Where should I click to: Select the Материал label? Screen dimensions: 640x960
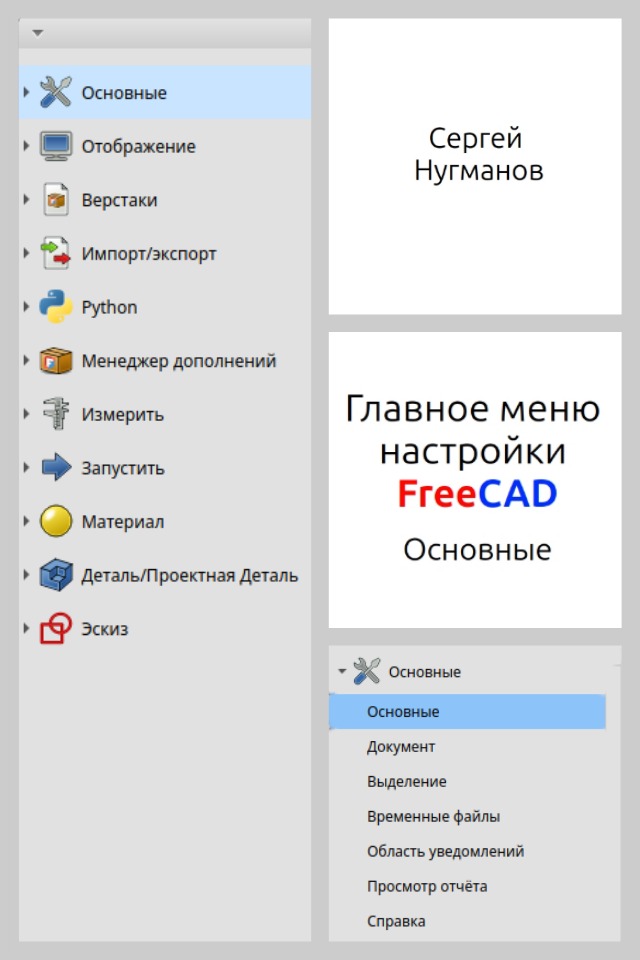click(122, 522)
